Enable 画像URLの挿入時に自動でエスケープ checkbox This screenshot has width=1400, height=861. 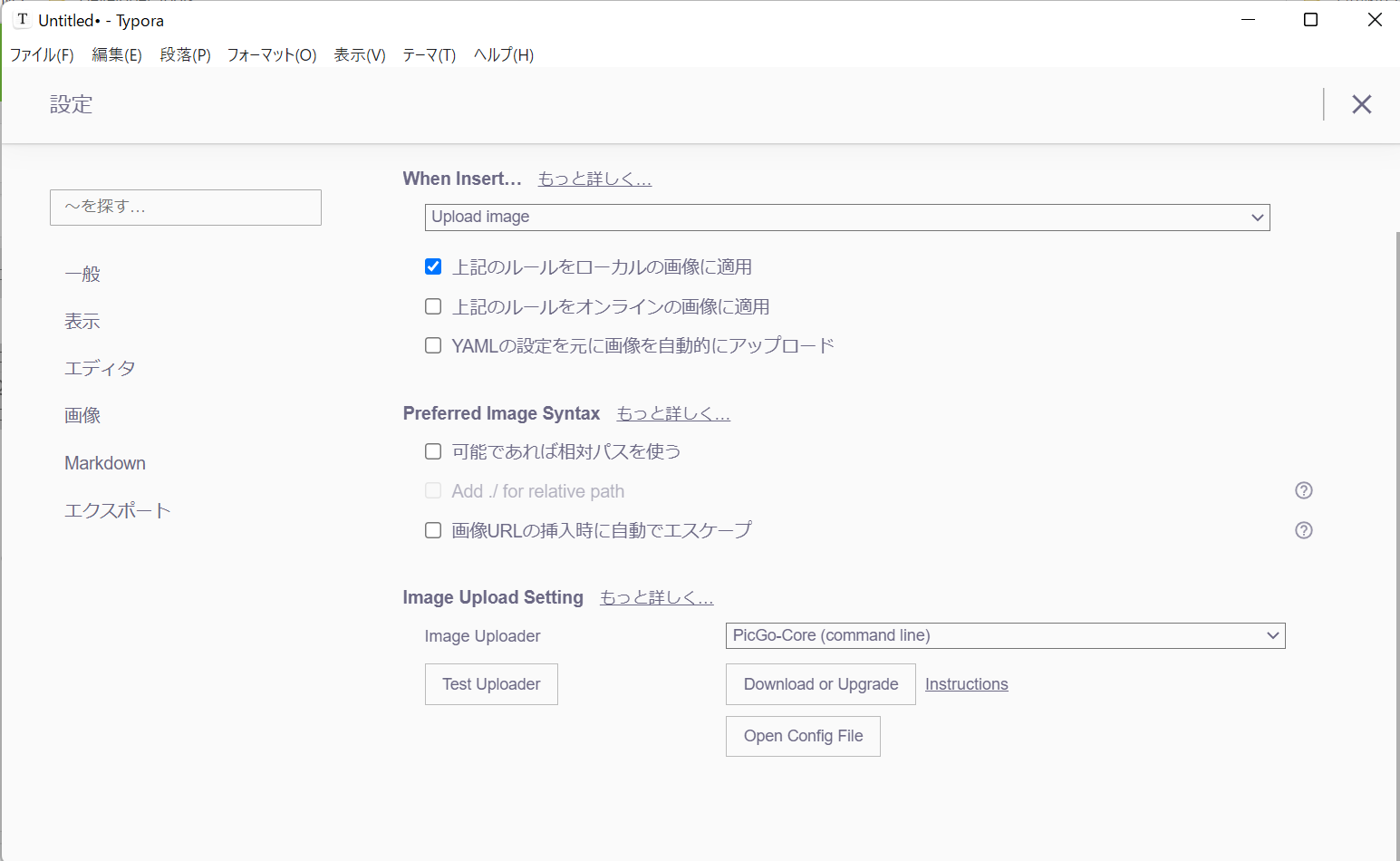pos(433,530)
